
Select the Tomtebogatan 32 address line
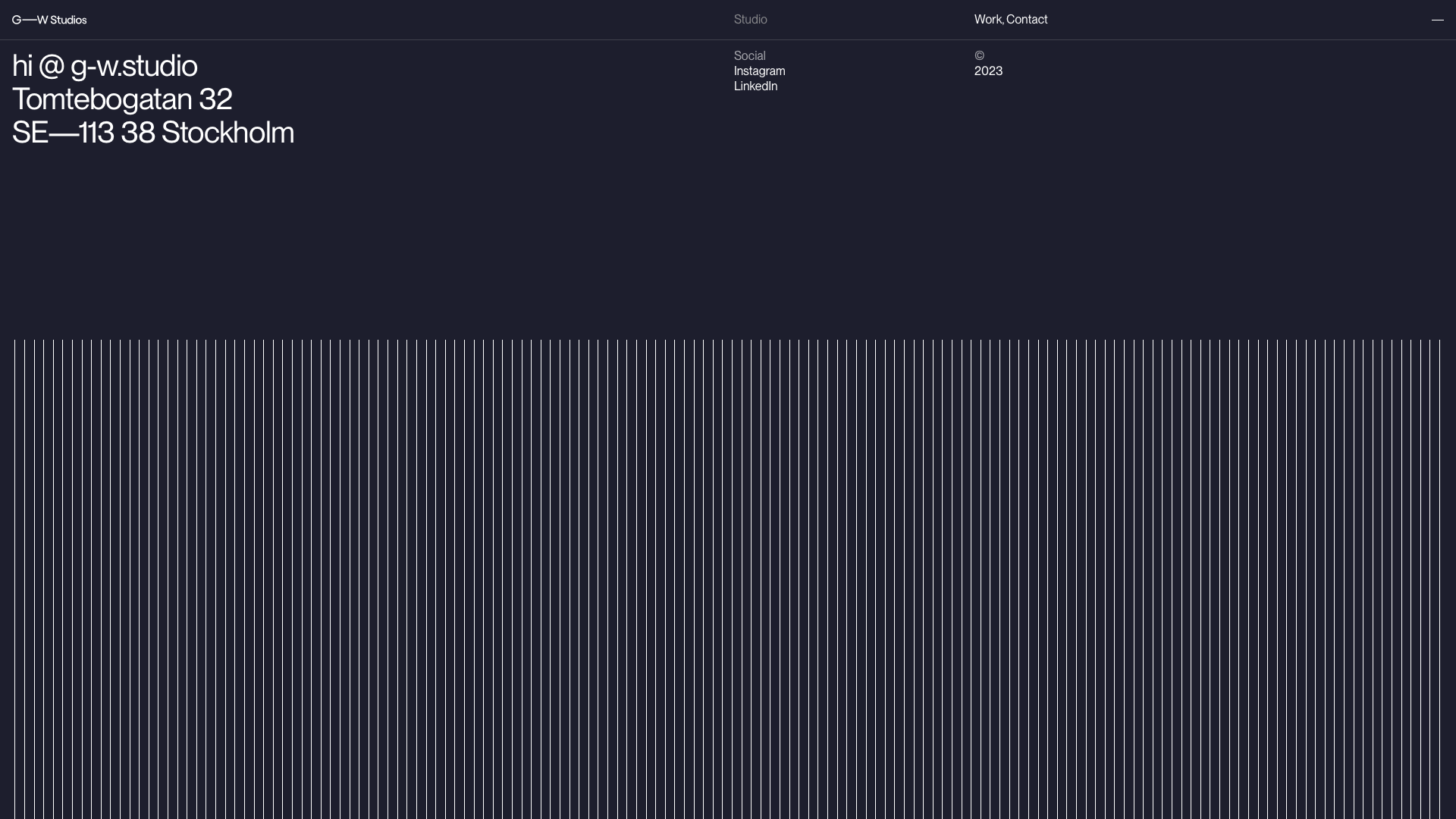click(122, 99)
